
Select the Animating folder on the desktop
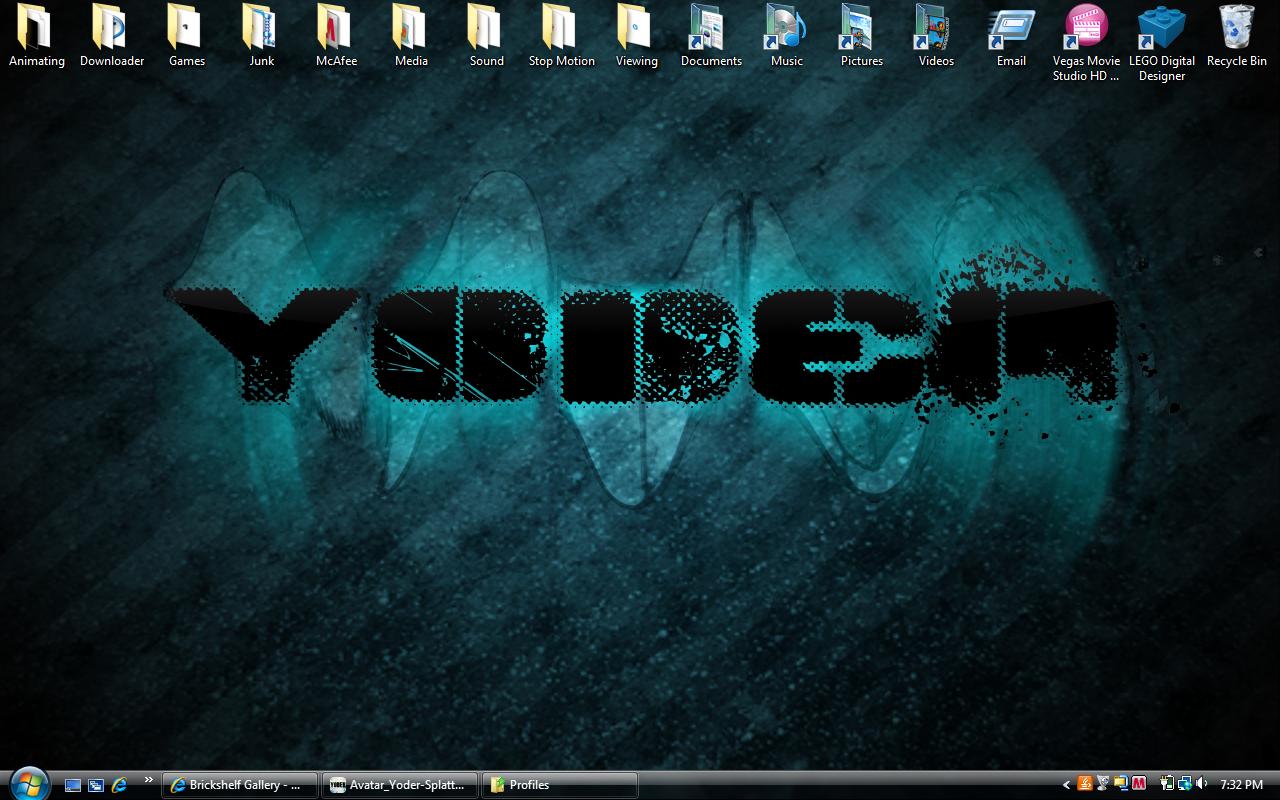click(37, 37)
